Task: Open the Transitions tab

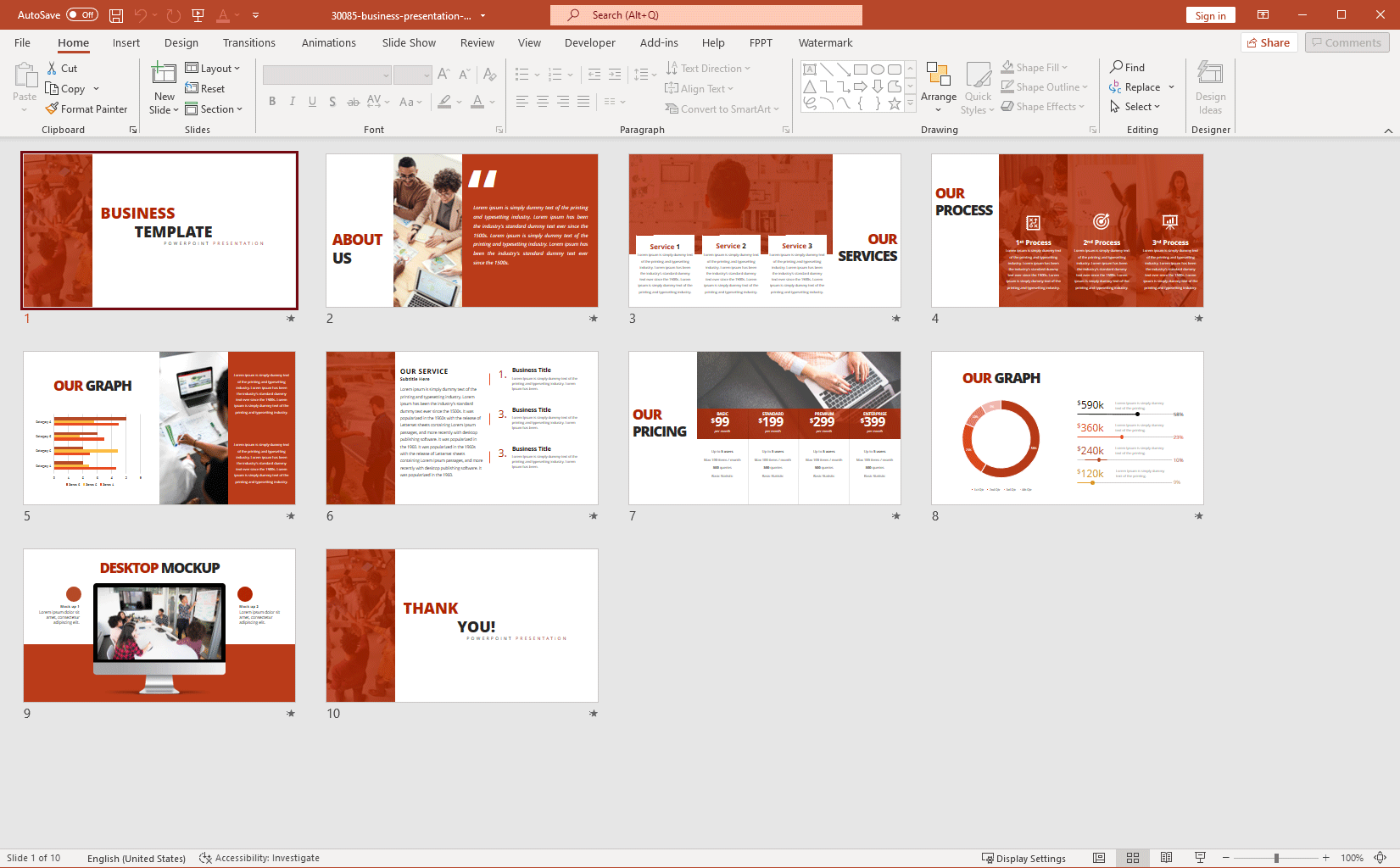Action: (x=248, y=43)
